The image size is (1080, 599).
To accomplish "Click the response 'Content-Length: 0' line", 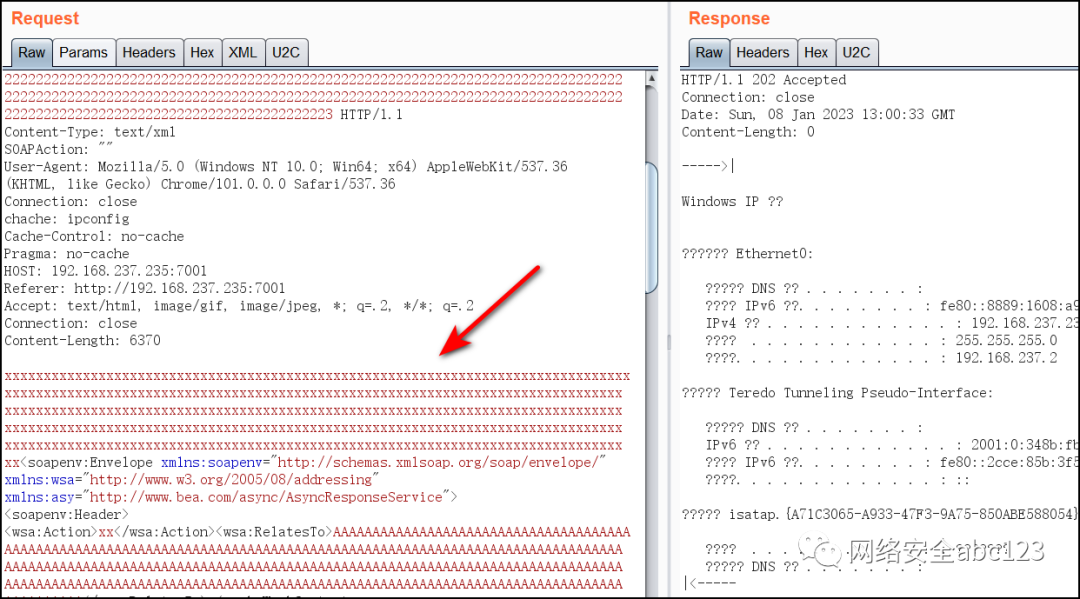I will tap(748, 132).
